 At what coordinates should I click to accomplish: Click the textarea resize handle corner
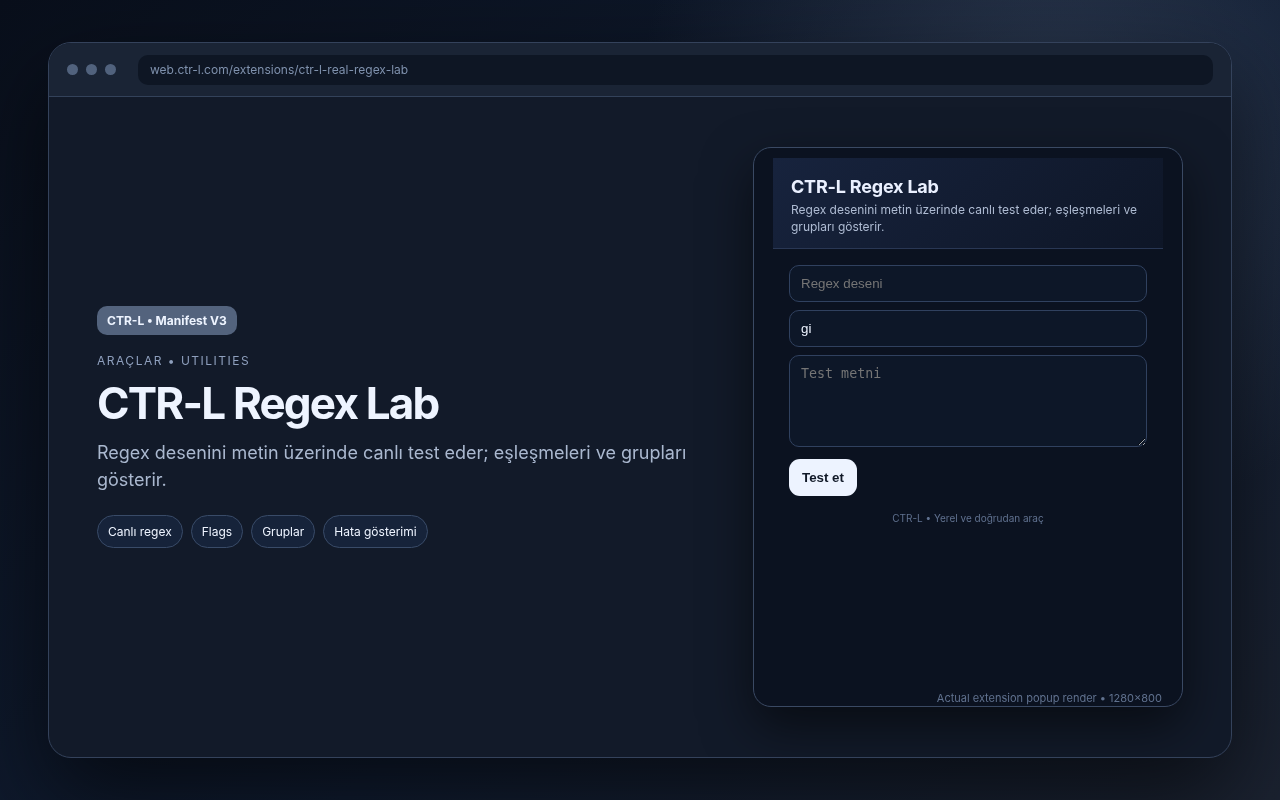[1140, 440]
